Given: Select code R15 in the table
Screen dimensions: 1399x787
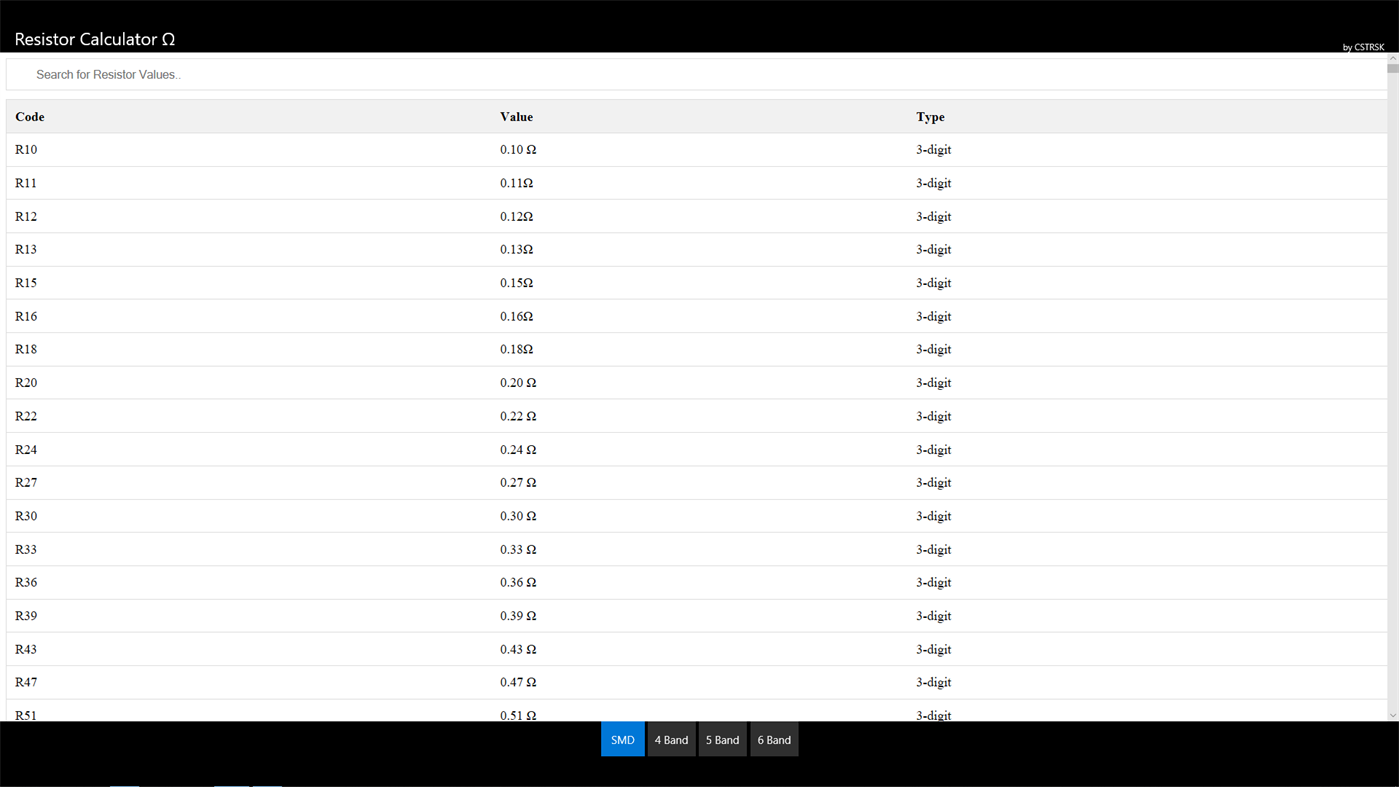Looking at the screenshot, I should click(x=26, y=283).
